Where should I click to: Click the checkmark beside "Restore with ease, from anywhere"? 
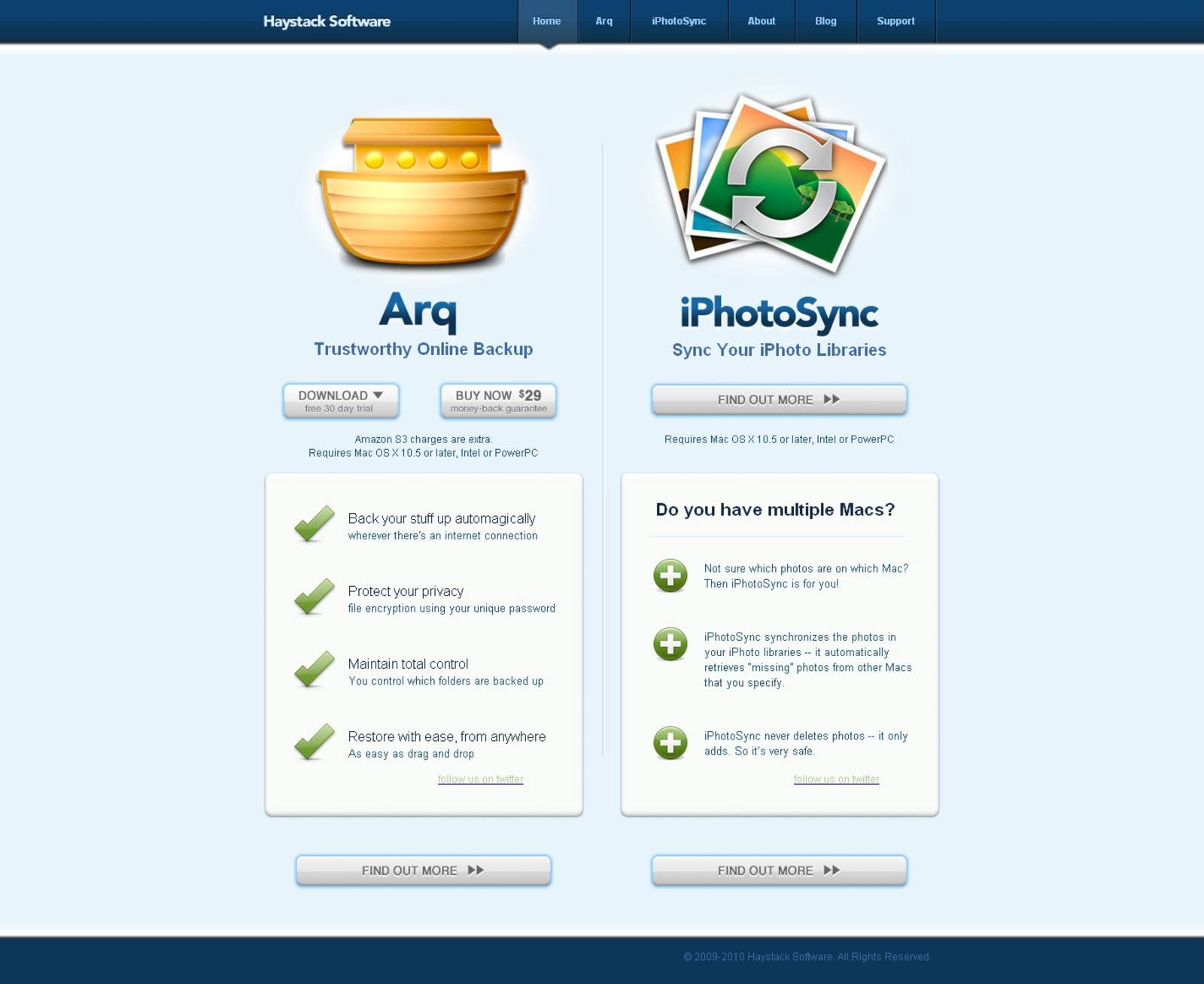click(x=313, y=743)
